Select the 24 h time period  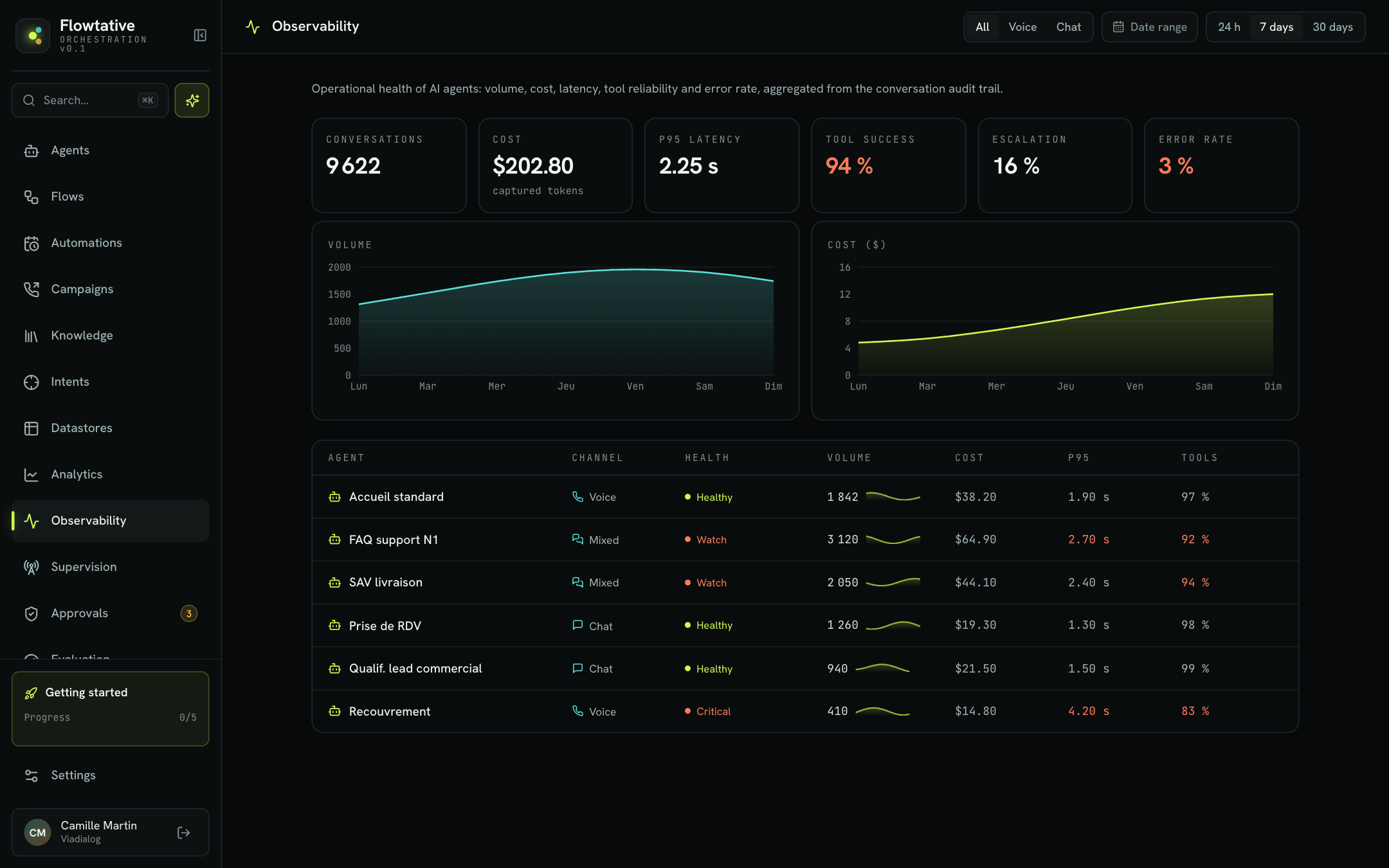[x=1229, y=27]
